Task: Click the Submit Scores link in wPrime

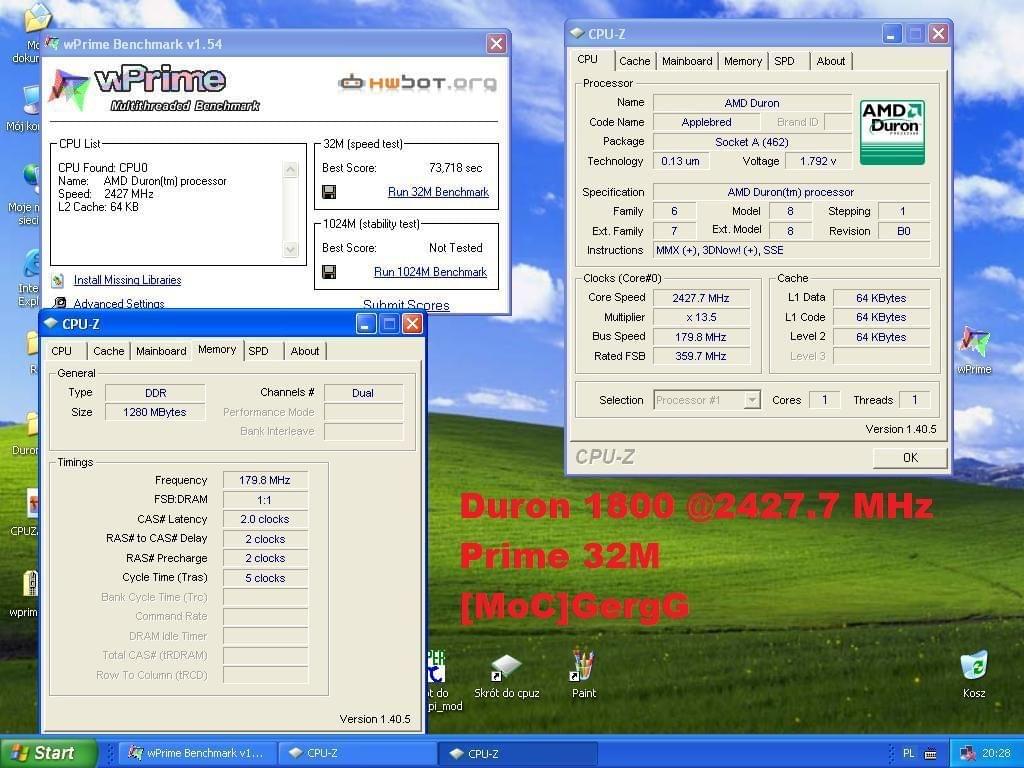Action: click(x=406, y=305)
